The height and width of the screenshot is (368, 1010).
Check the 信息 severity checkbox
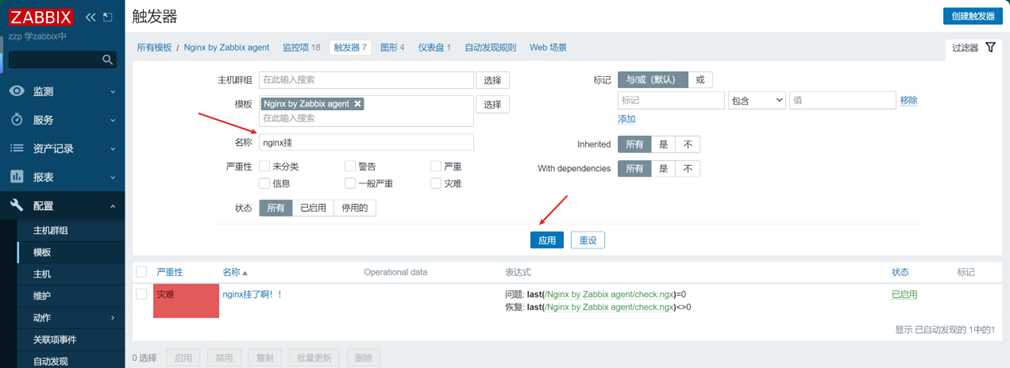tap(264, 183)
